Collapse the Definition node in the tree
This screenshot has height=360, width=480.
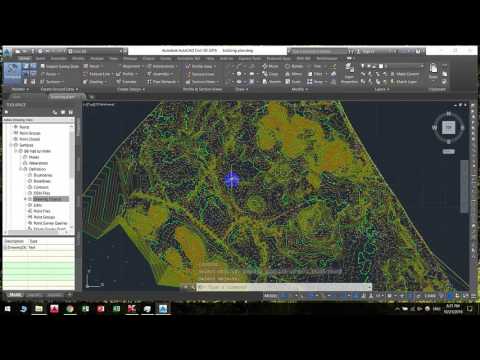coord(20,169)
